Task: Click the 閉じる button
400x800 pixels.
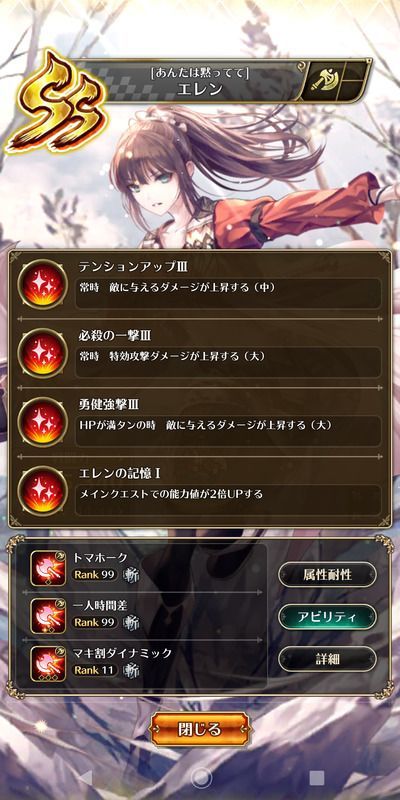Action: point(200,729)
